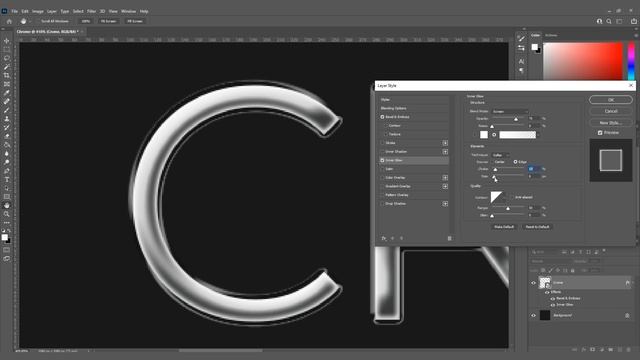Choose the Edge source radio button
The height and width of the screenshot is (360, 640).
pos(516,162)
